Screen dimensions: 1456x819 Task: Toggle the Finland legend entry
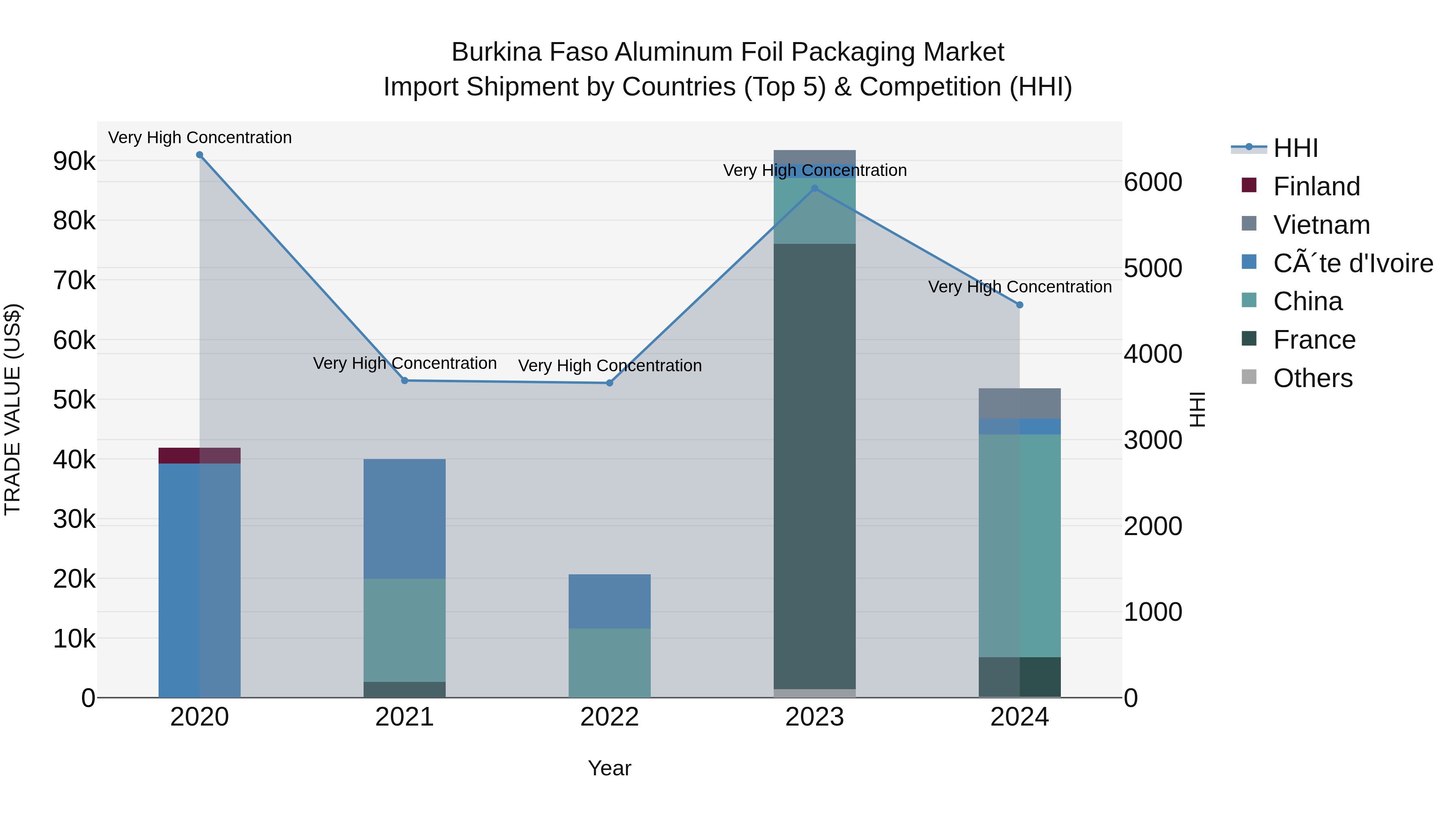[x=1301, y=186]
